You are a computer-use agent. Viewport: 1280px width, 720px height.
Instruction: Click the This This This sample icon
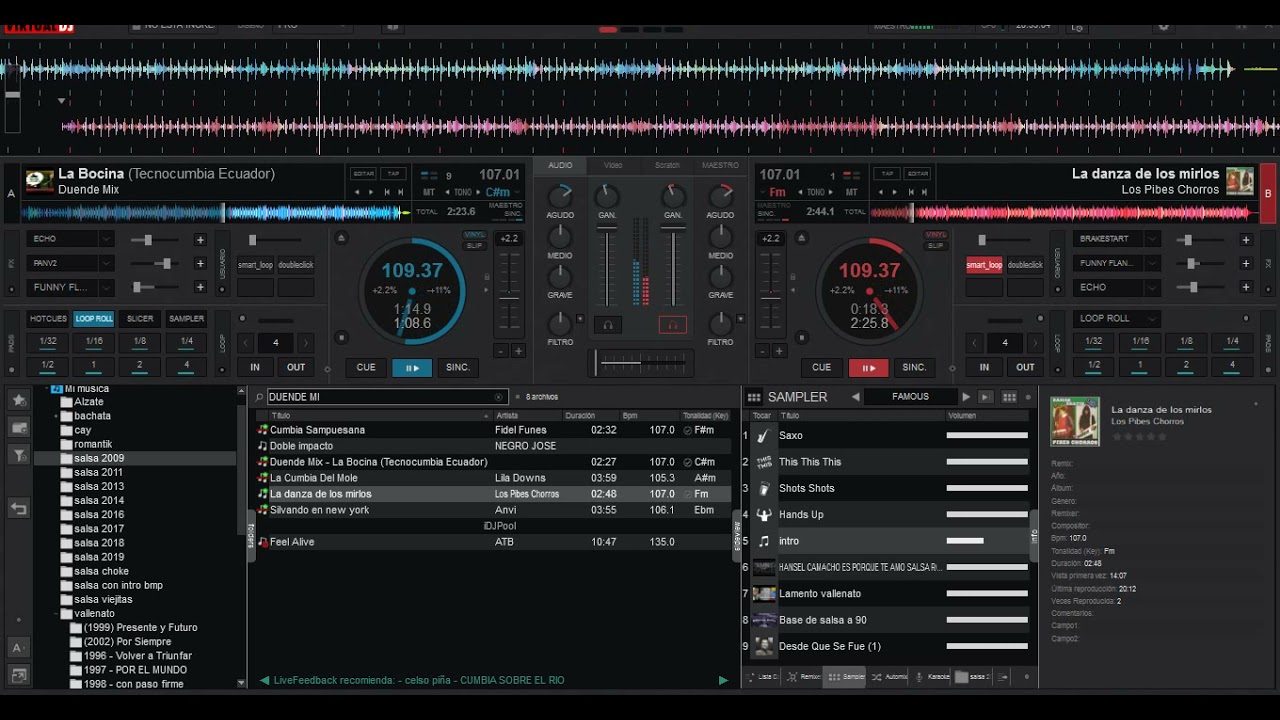764,462
